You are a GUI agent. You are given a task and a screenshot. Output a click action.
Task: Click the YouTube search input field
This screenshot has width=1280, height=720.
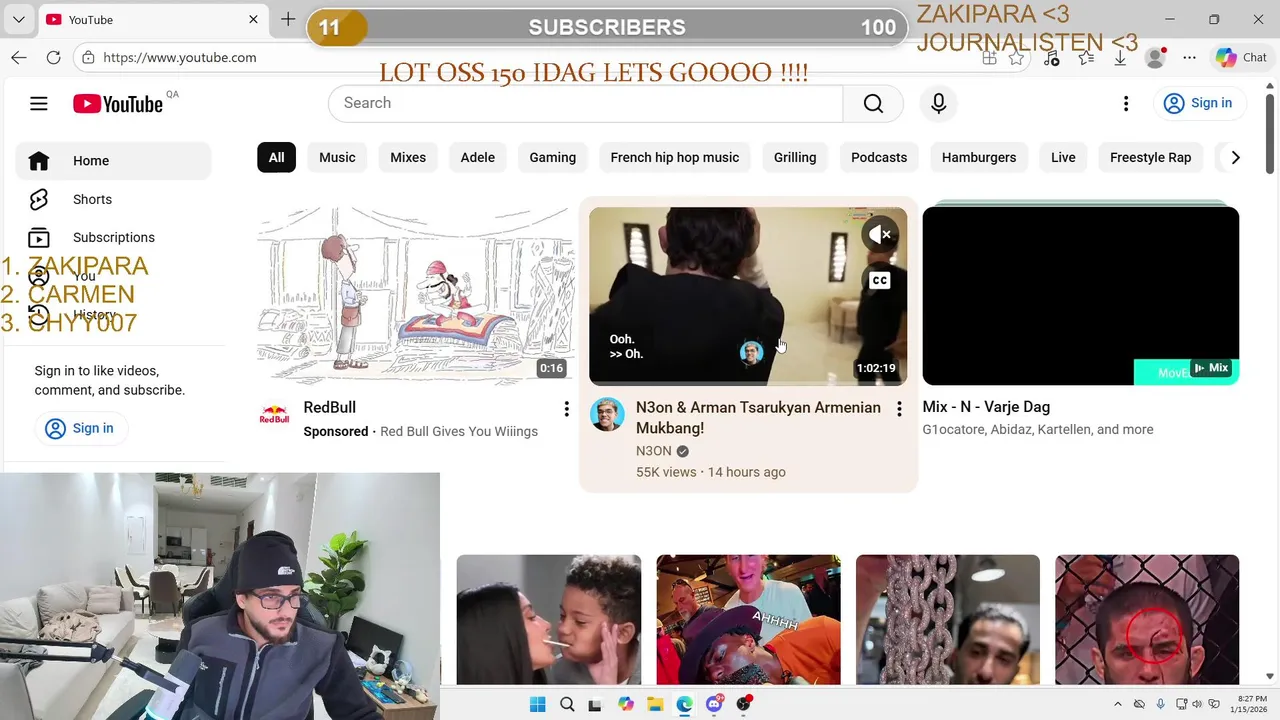click(x=585, y=103)
